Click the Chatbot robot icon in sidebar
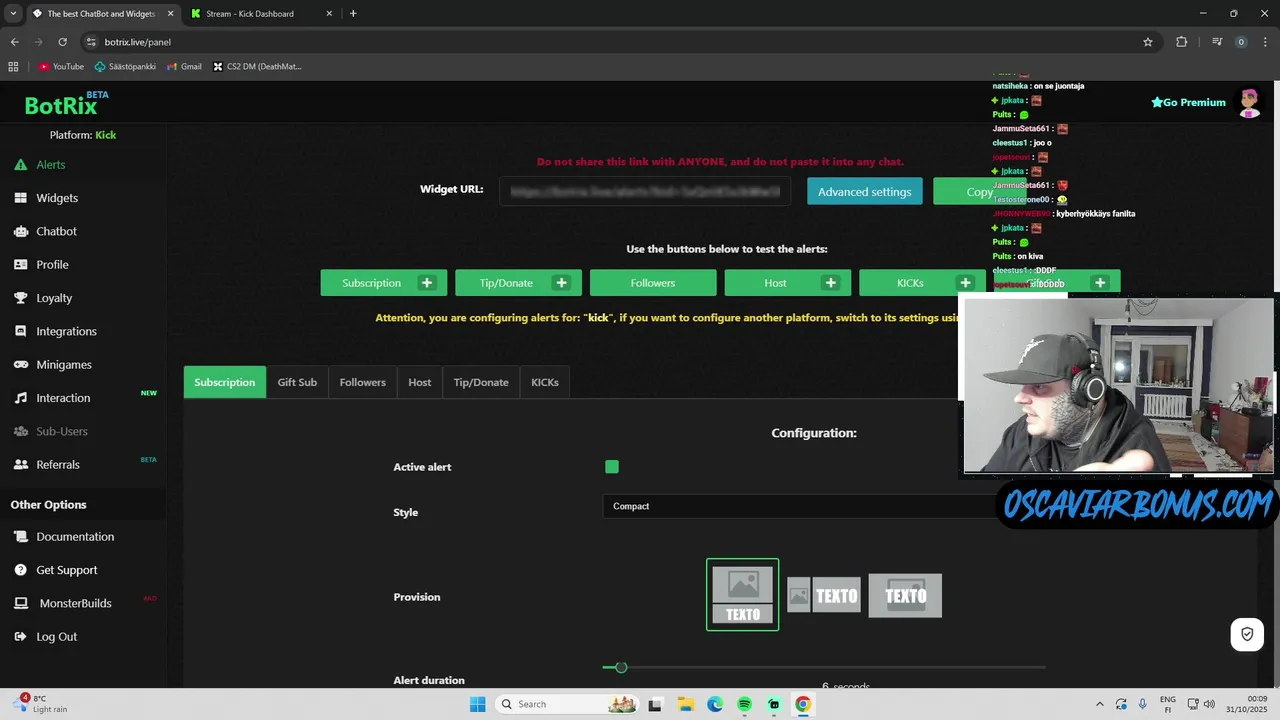Viewport: 1280px width, 720px height. pos(20,231)
